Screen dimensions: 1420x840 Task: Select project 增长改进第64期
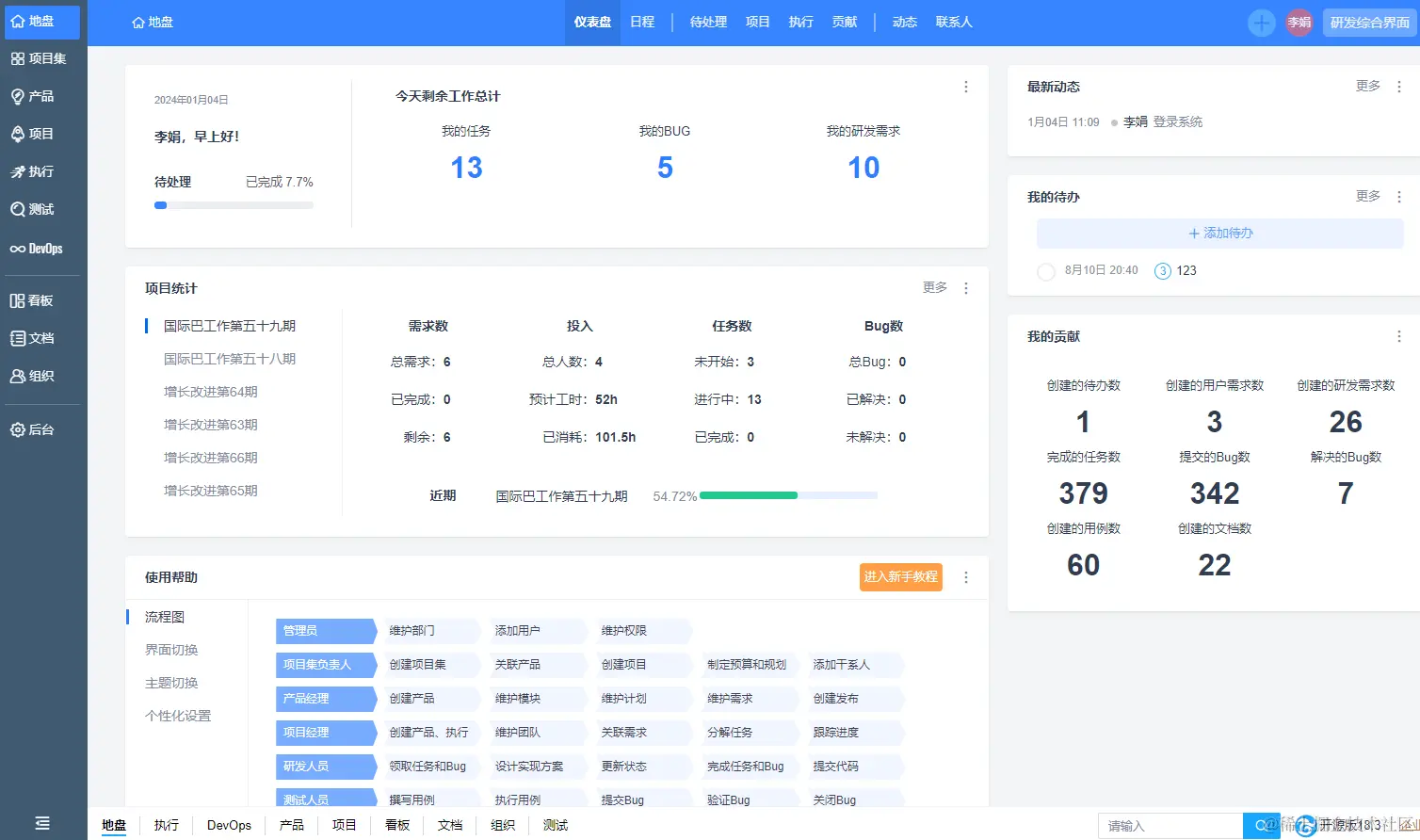pyautogui.click(x=211, y=392)
